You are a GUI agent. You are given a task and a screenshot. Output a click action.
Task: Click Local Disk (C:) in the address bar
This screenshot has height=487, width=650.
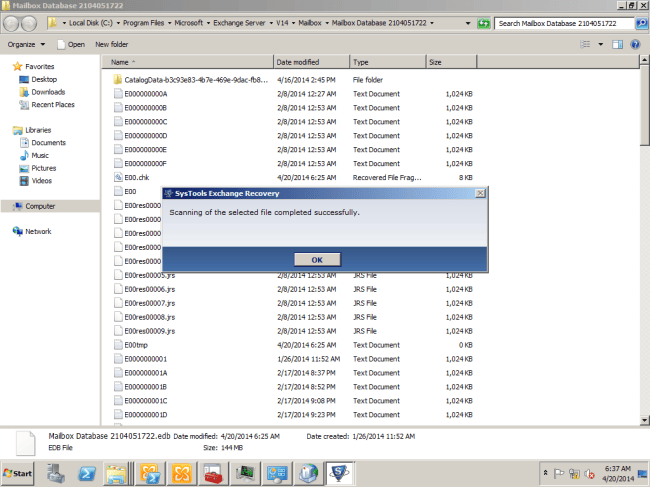[90, 23]
